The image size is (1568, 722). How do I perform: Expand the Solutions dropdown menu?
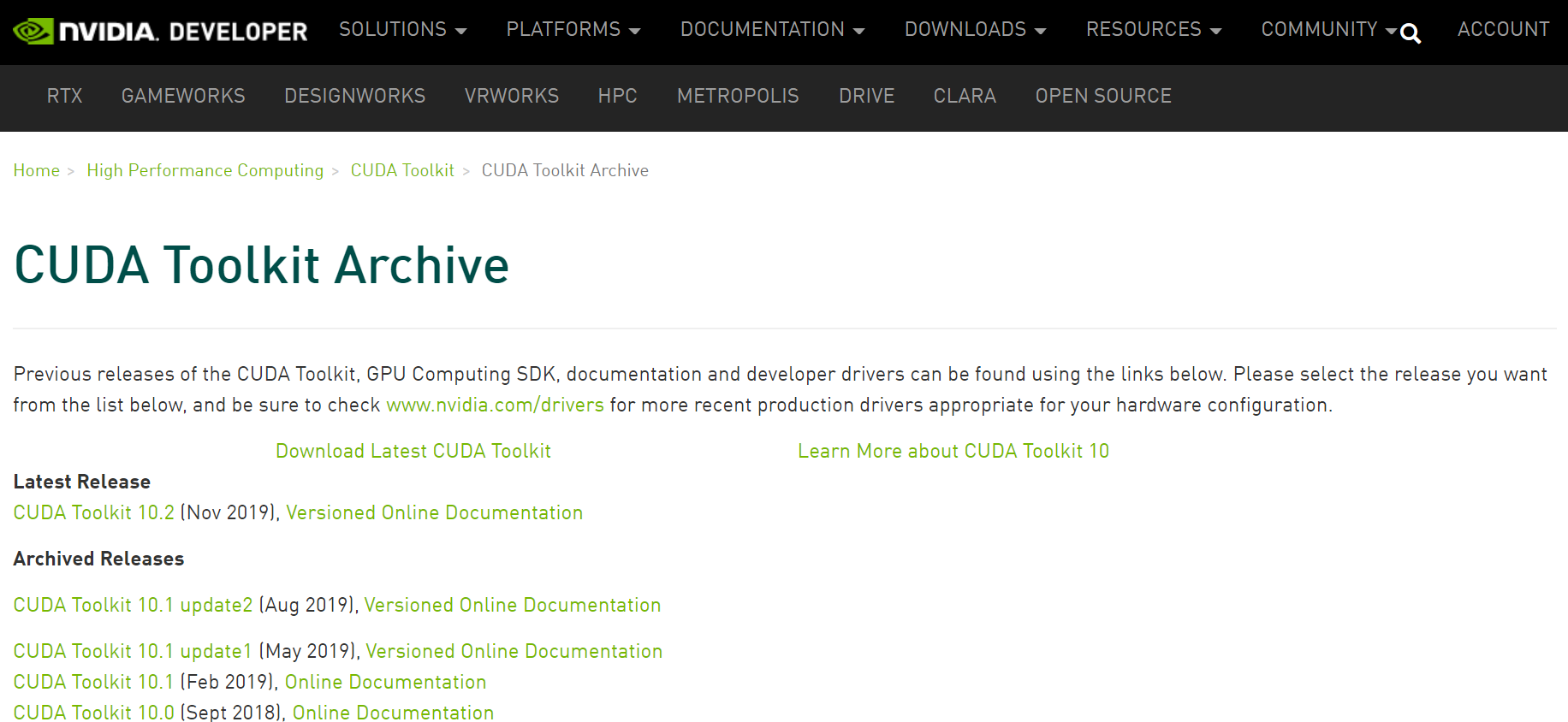click(x=402, y=29)
